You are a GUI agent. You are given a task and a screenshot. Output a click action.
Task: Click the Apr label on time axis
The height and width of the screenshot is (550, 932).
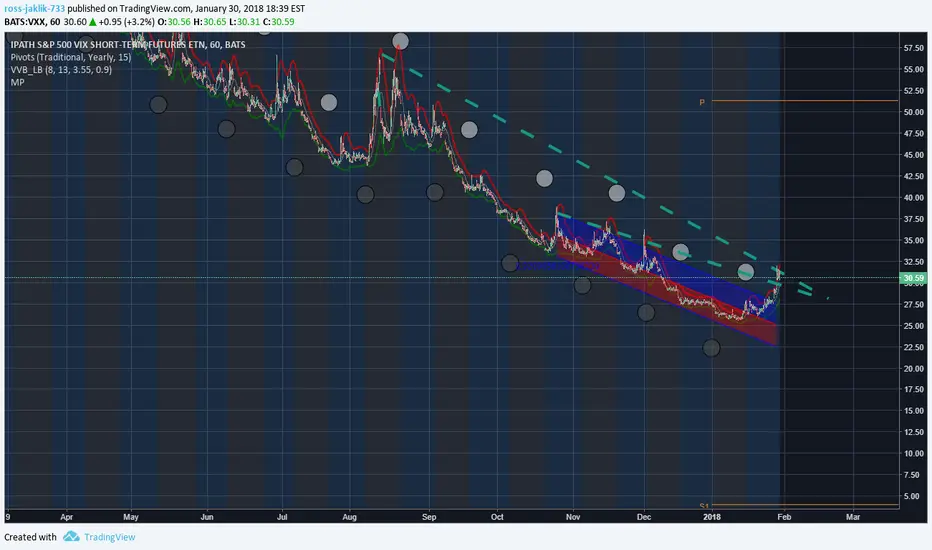coord(66,517)
